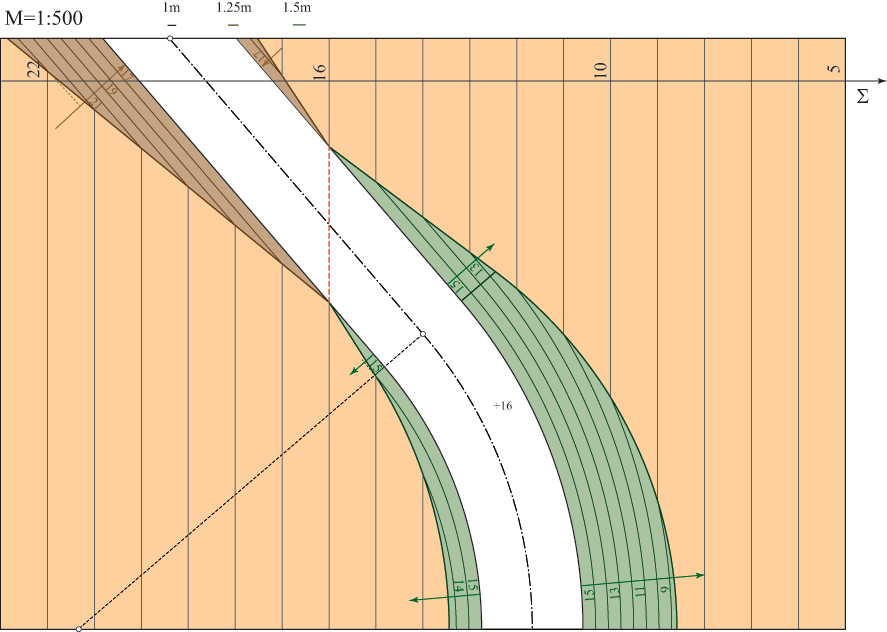Click contour label 10 on the axis
Screen dimensions: 887x632
click(601, 69)
